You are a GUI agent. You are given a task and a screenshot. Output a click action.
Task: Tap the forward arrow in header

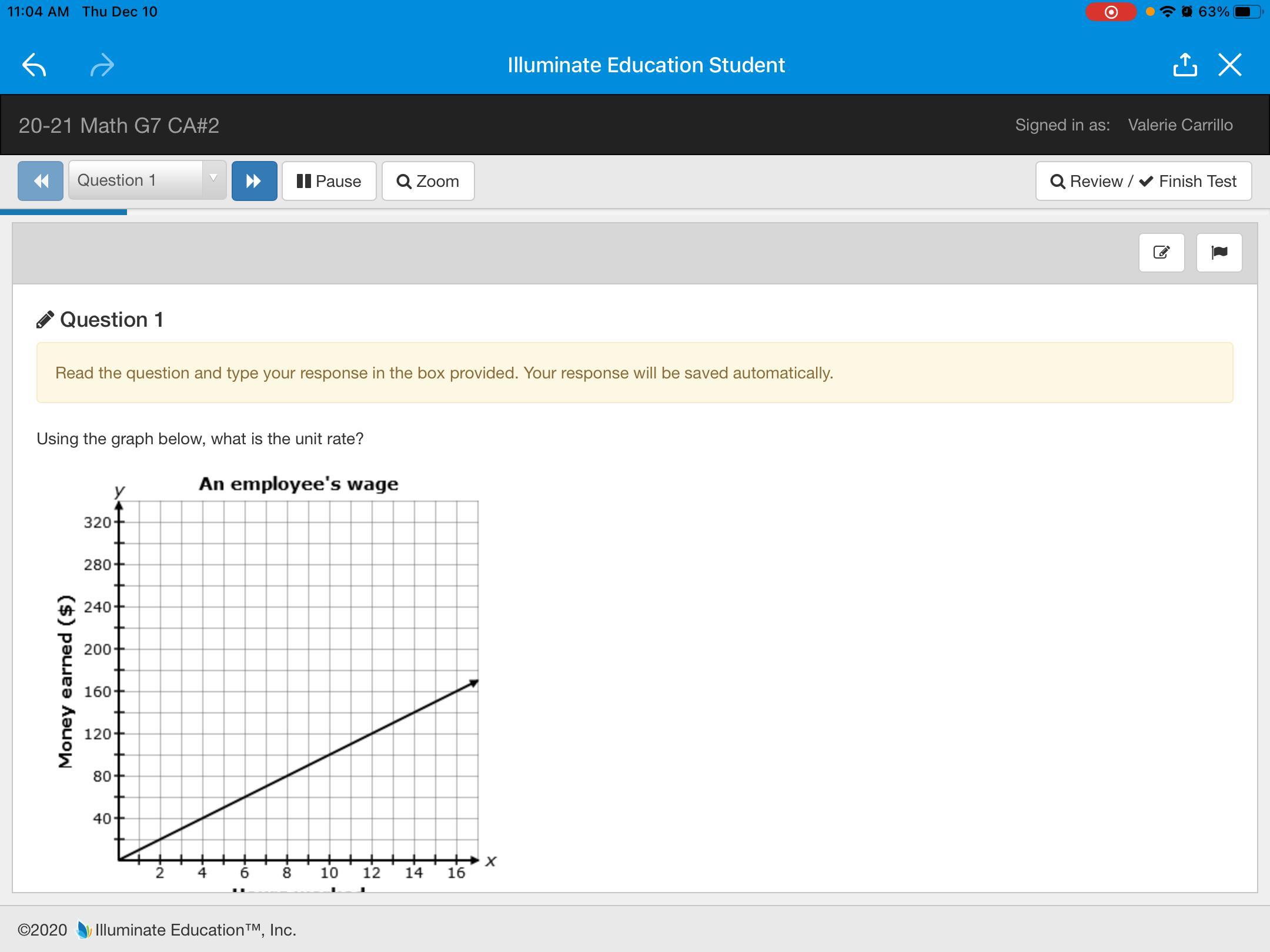click(x=102, y=65)
